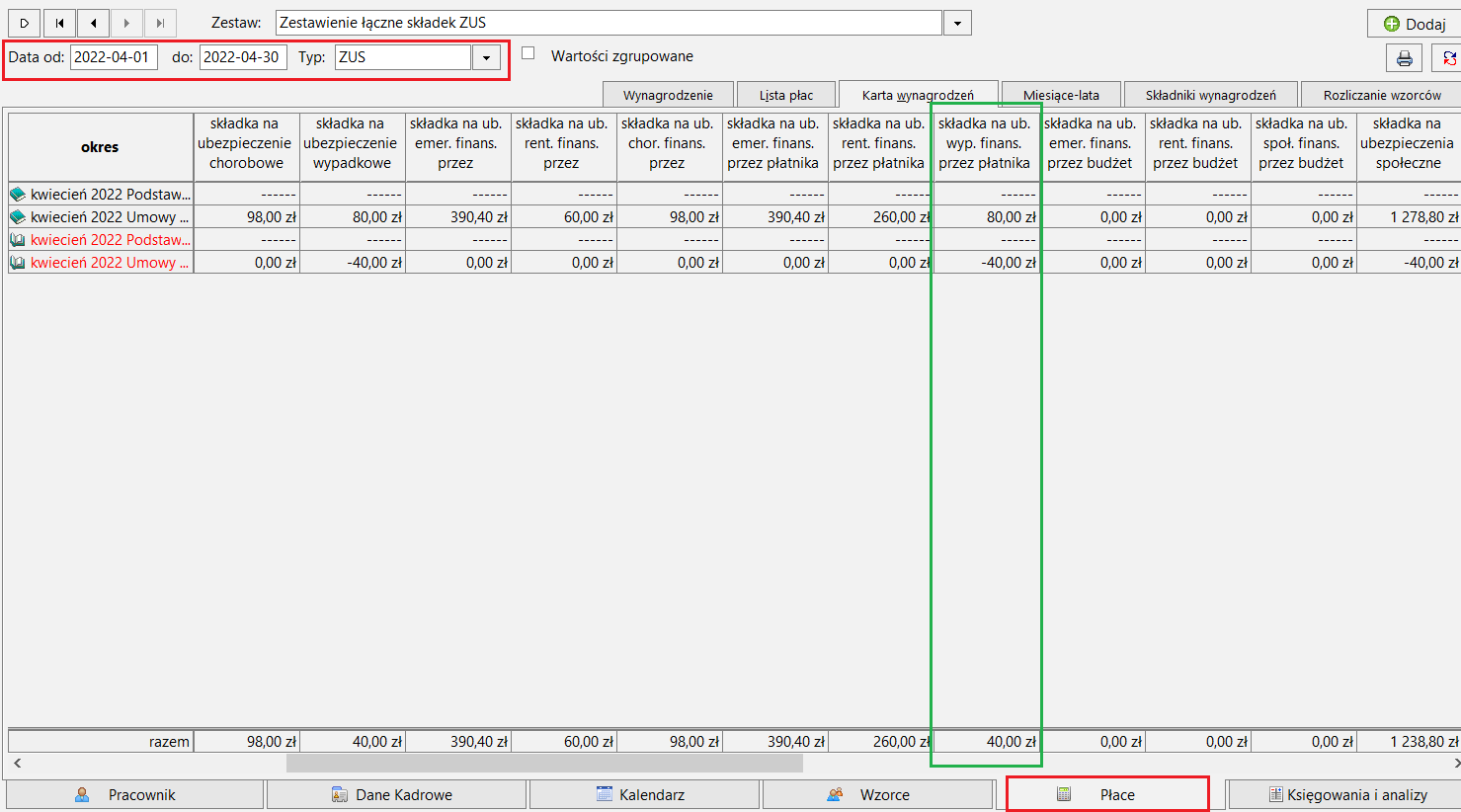Go to next record arrow button

(126, 23)
